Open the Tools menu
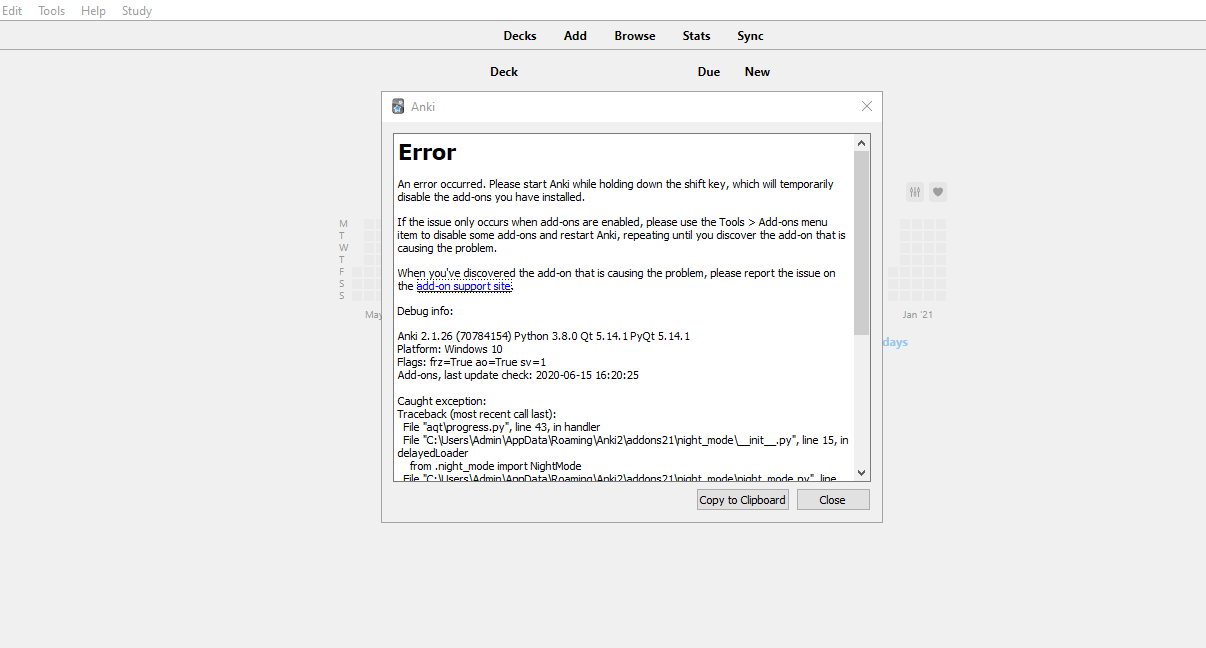 (51, 11)
